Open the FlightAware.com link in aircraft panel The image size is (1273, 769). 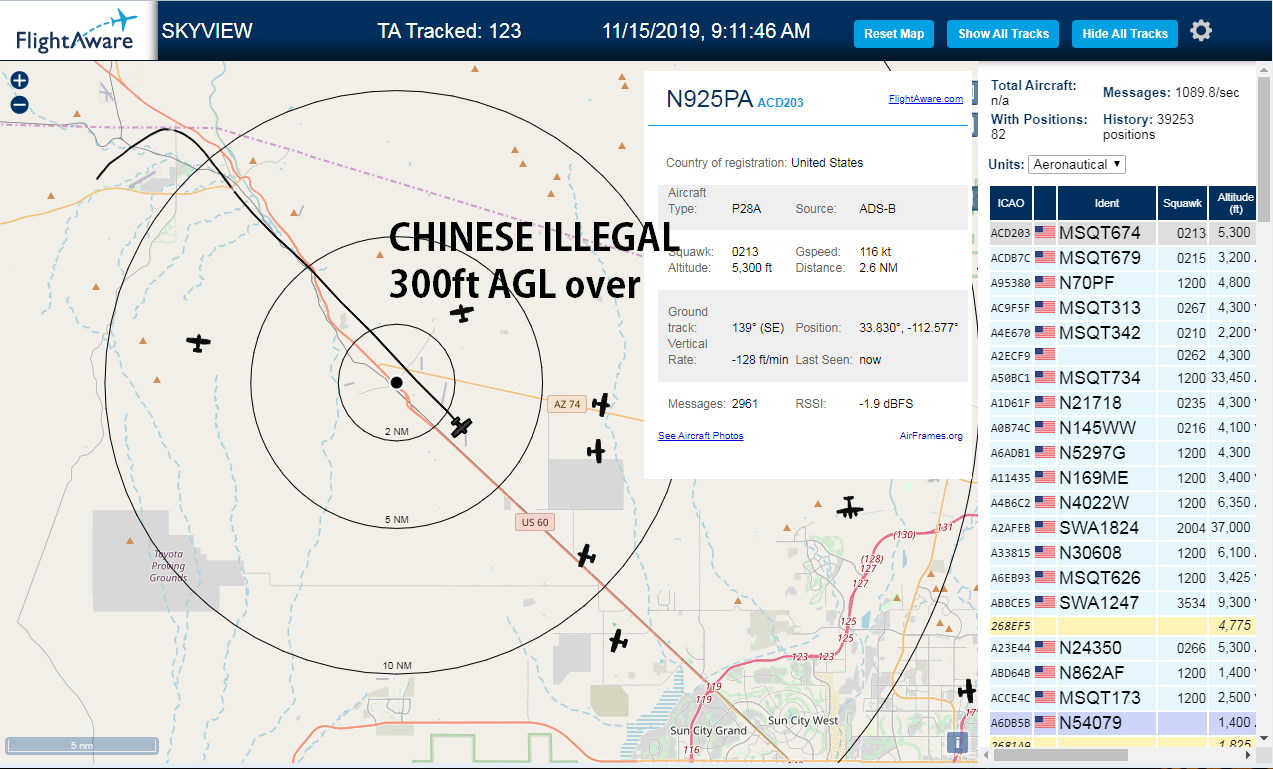[x=925, y=98]
